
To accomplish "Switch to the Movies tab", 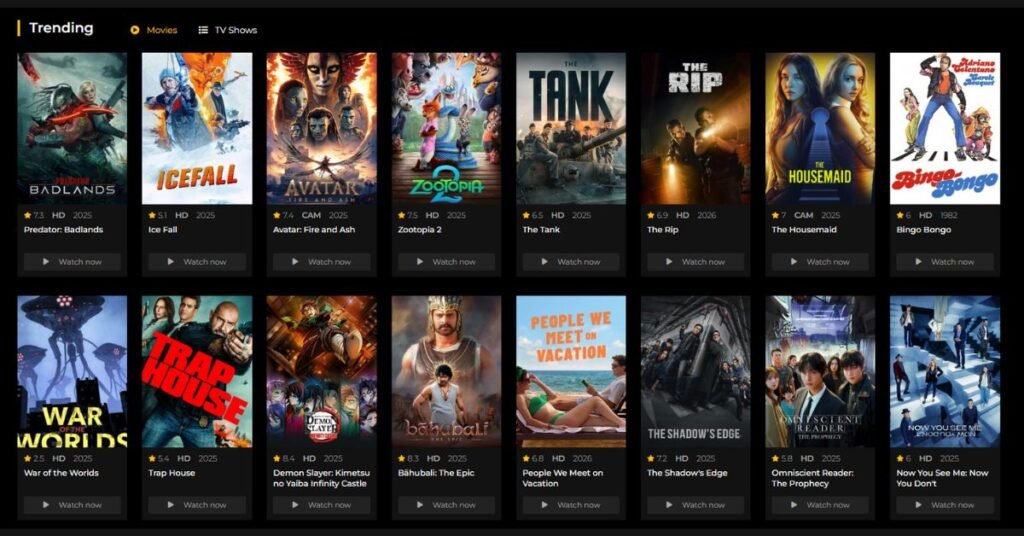I will click(x=161, y=30).
